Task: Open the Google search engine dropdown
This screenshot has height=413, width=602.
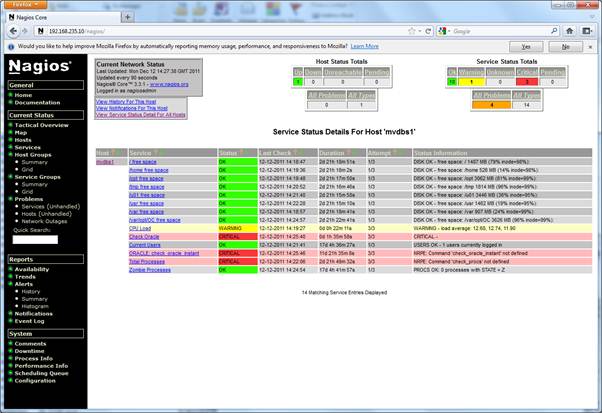Action: click(444, 31)
